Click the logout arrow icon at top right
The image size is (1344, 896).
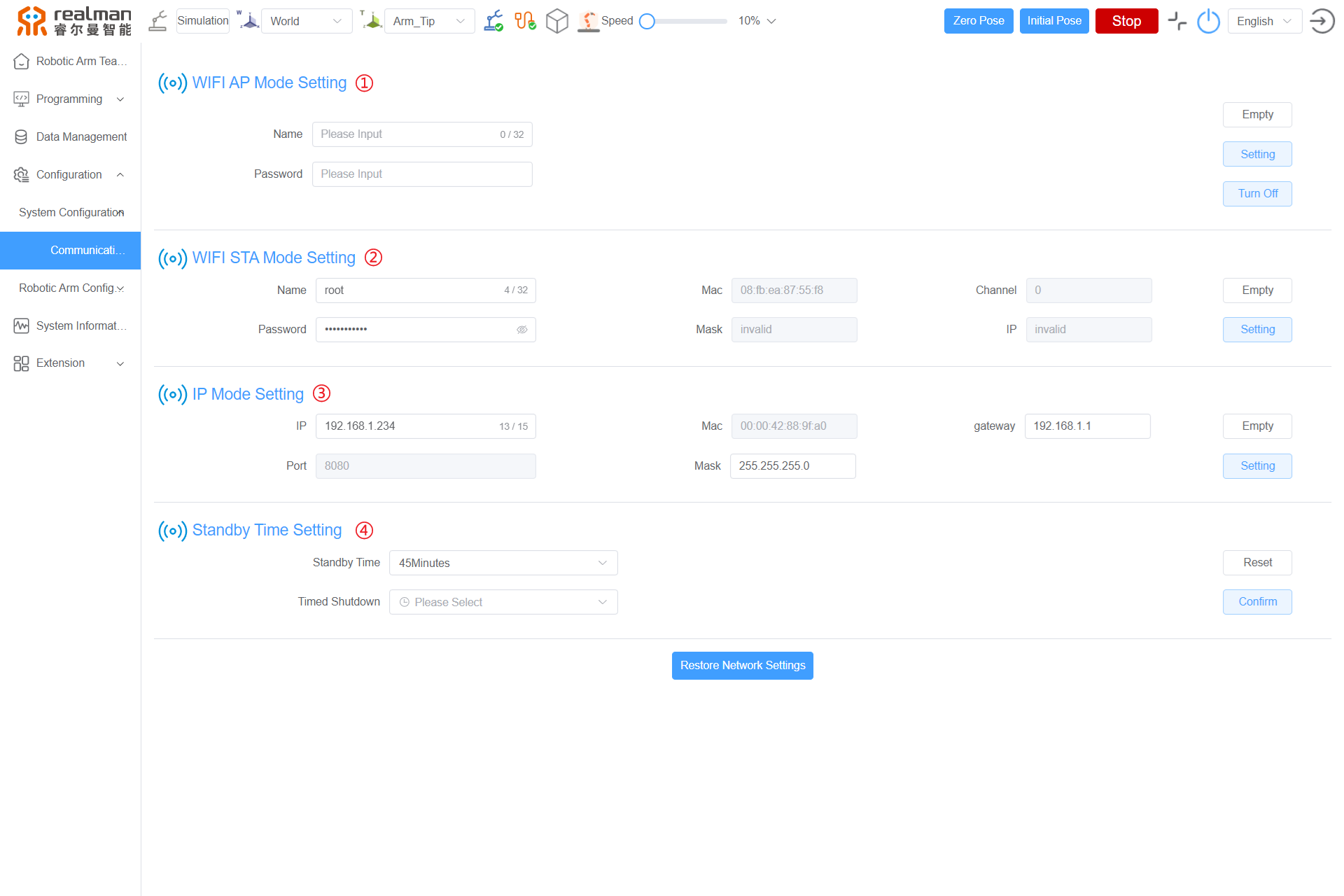coord(1322,21)
